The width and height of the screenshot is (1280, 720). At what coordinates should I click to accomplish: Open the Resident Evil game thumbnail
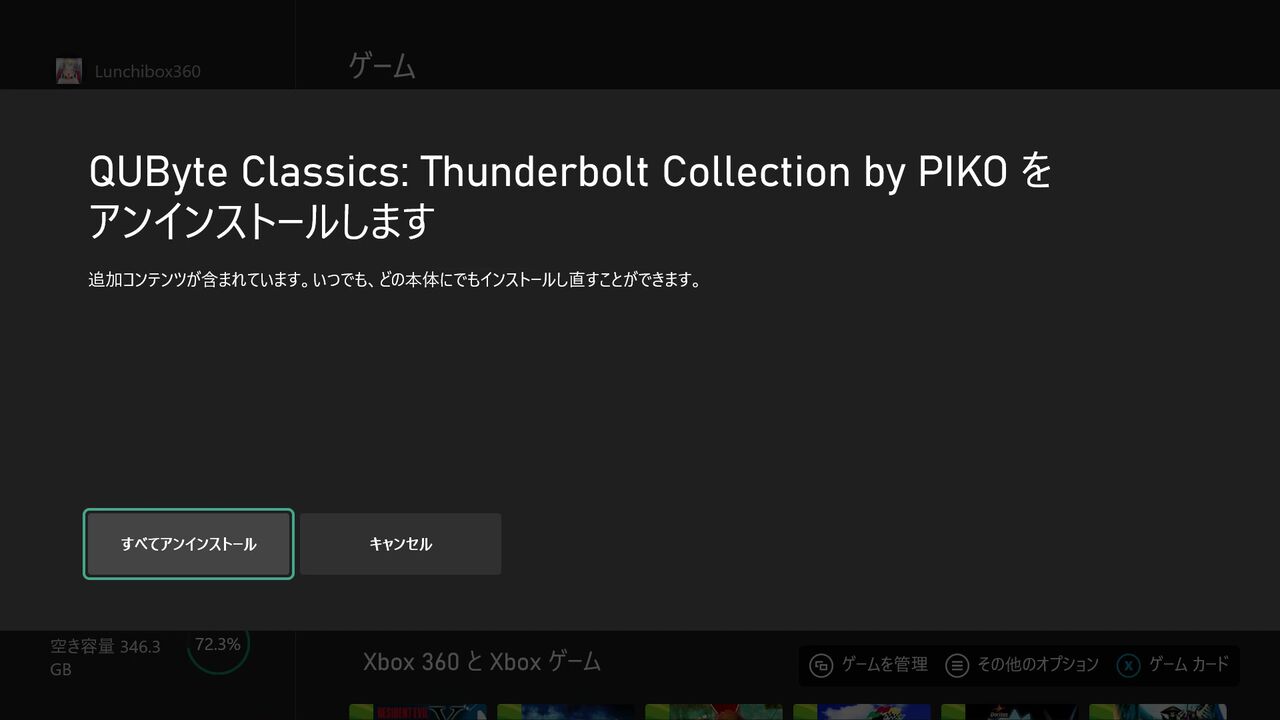(418, 712)
